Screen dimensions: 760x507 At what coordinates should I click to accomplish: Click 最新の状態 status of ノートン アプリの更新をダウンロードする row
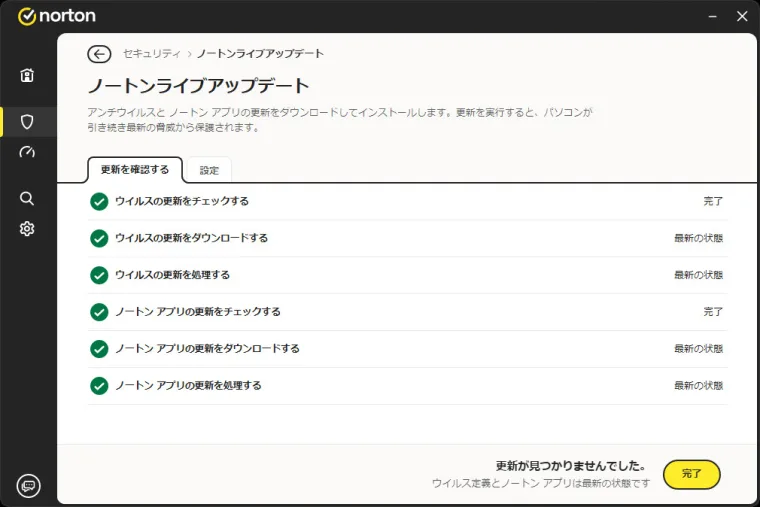tap(698, 349)
